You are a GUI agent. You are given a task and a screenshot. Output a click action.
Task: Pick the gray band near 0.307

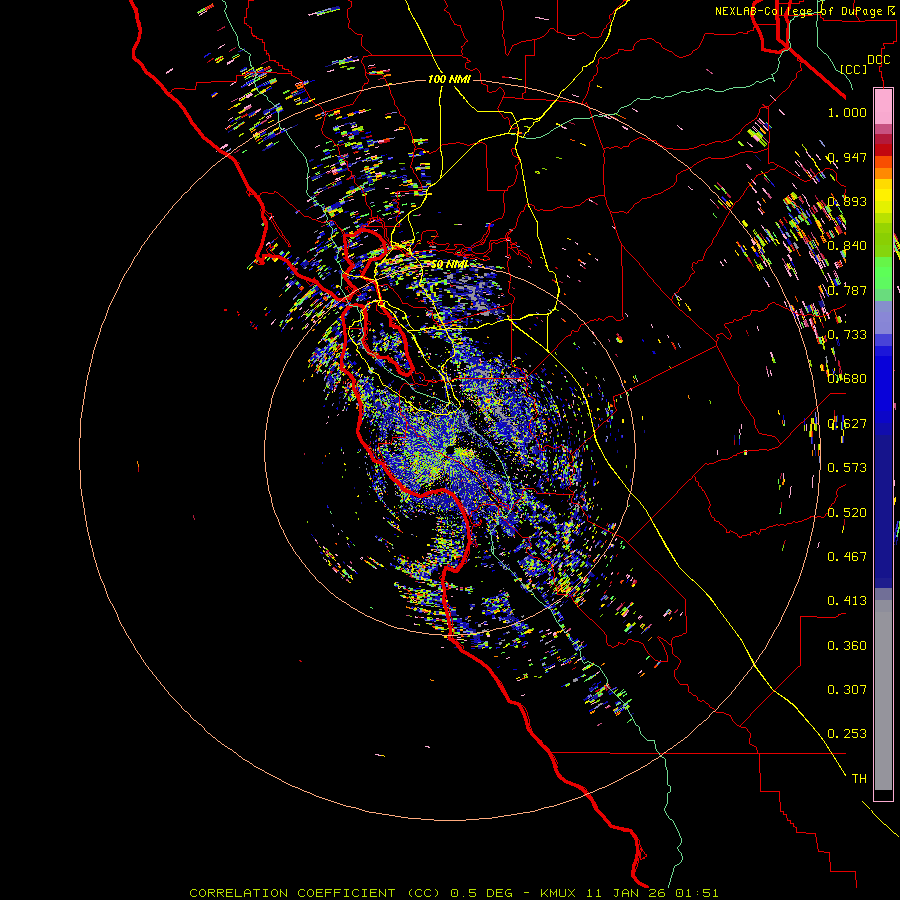(883, 695)
